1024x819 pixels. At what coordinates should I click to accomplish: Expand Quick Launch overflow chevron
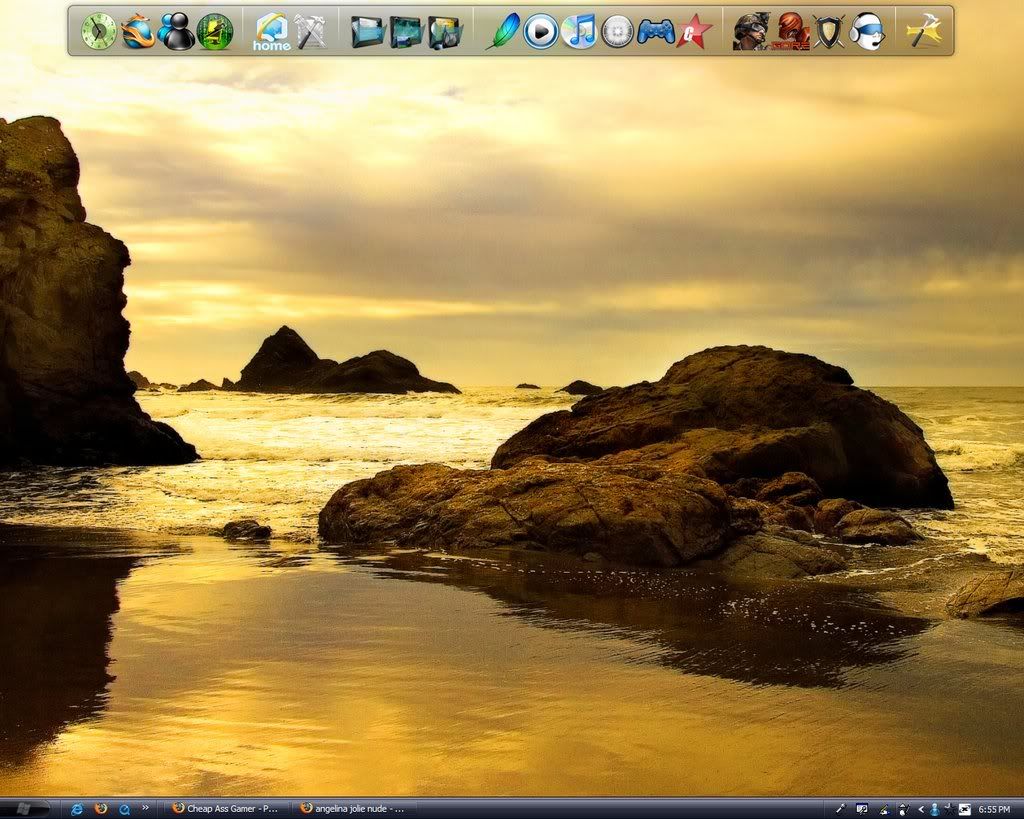click(145, 807)
